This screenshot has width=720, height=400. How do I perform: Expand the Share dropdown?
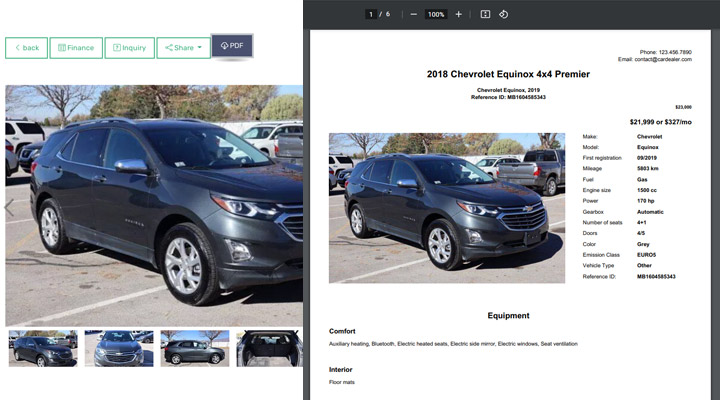click(183, 48)
